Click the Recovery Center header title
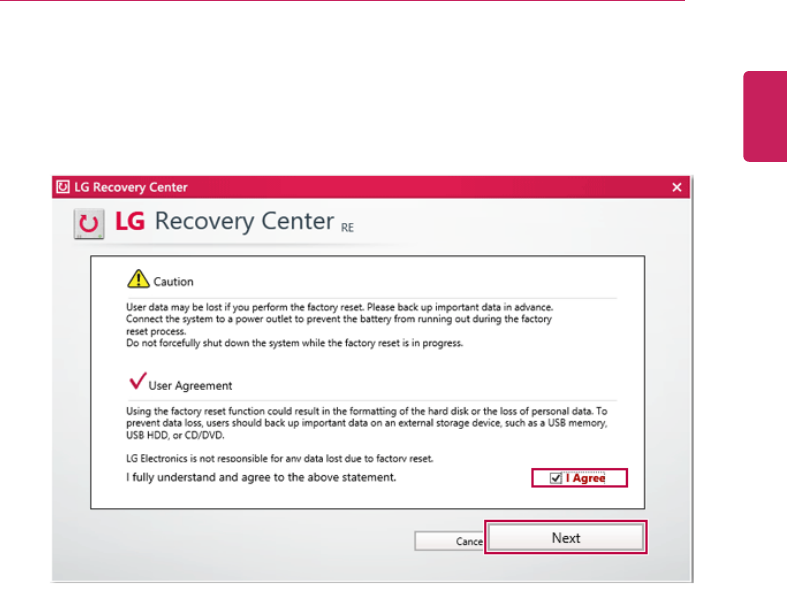Image resolution: width=787 pixels, height=613 pixels. pos(244,221)
